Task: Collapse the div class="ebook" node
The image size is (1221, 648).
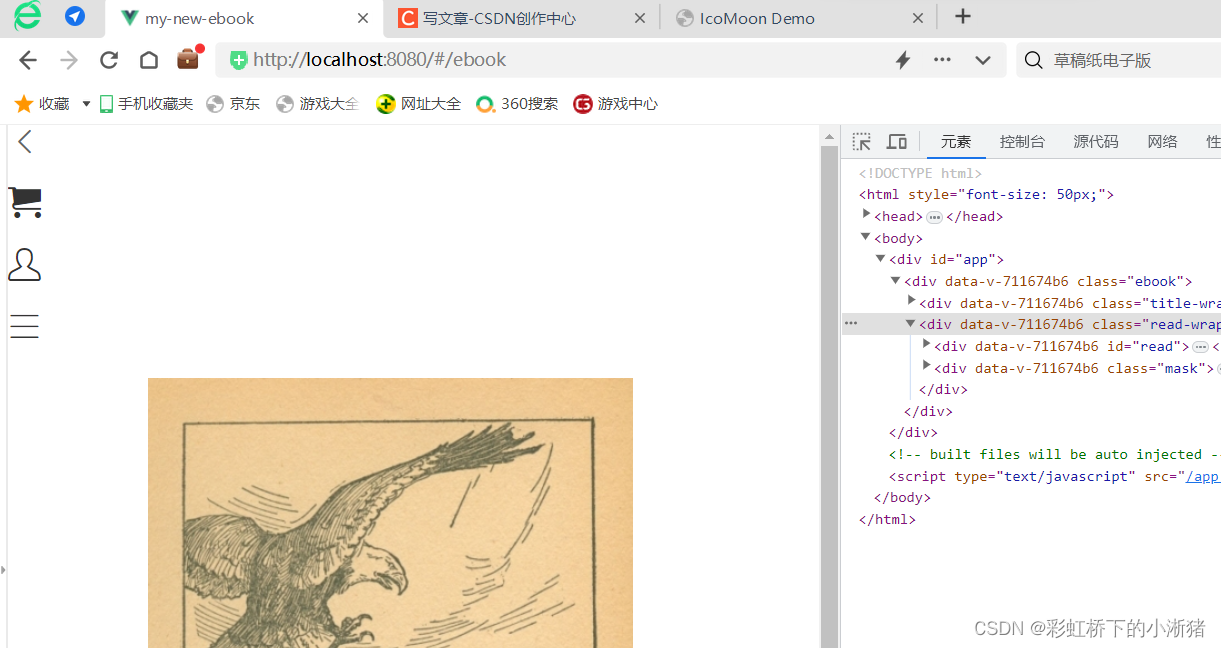Action: tap(896, 280)
